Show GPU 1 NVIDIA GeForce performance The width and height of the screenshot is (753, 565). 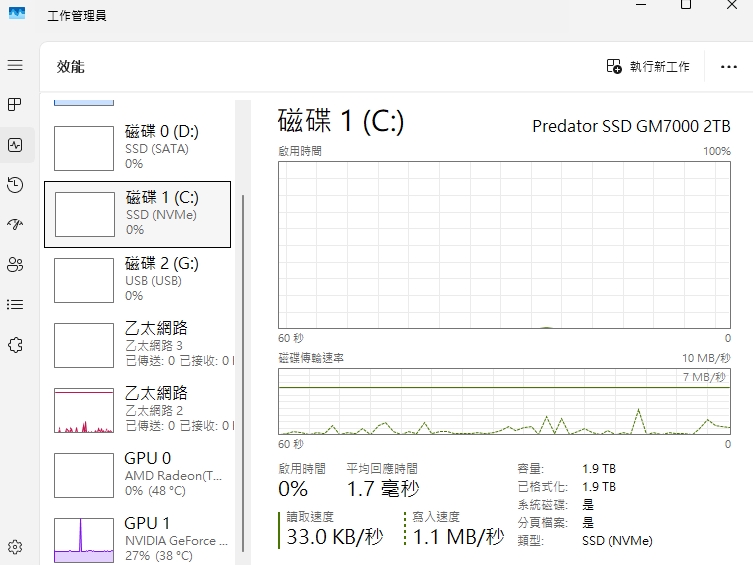click(138, 539)
